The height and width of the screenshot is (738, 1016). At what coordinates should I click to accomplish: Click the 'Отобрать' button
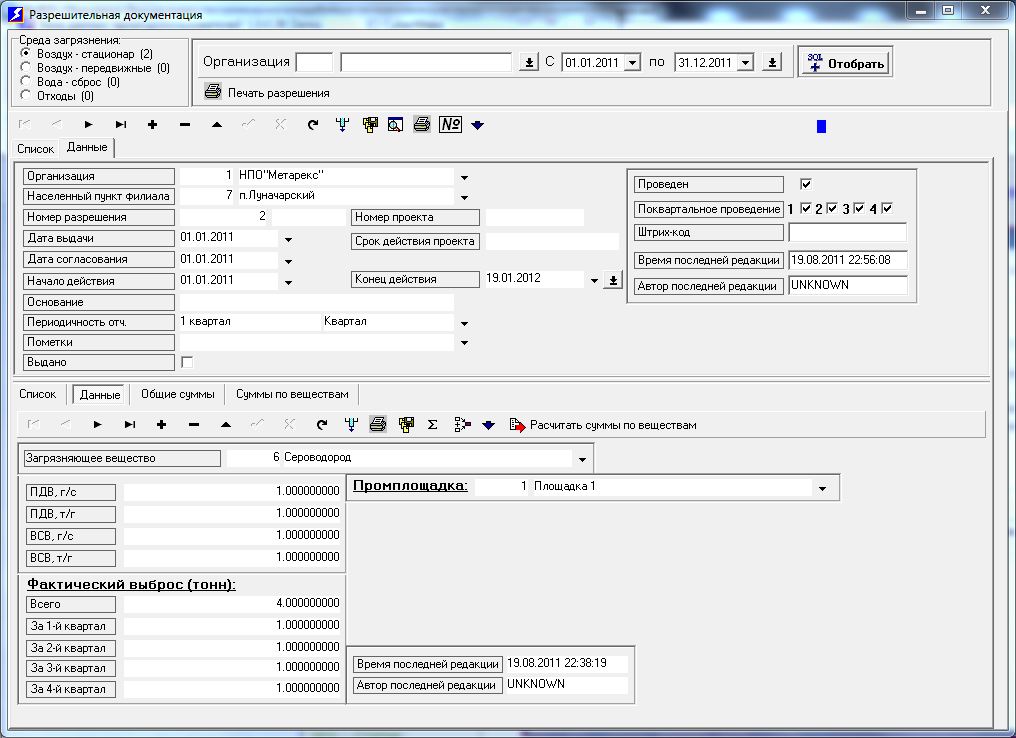[845, 62]
